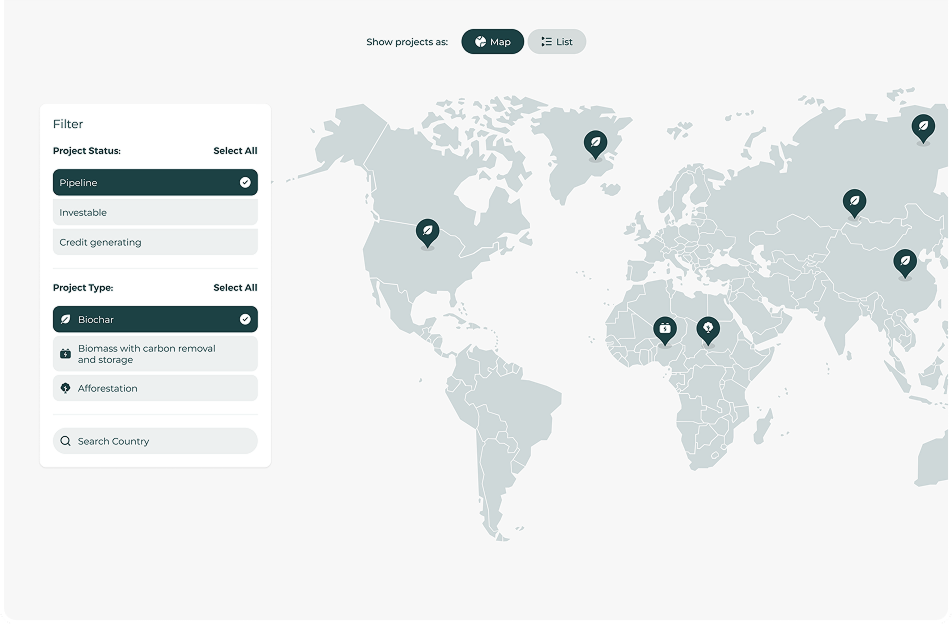This screenshot has height=624, width=952.
Task: Switch to the List view tab
Action: 557,42
